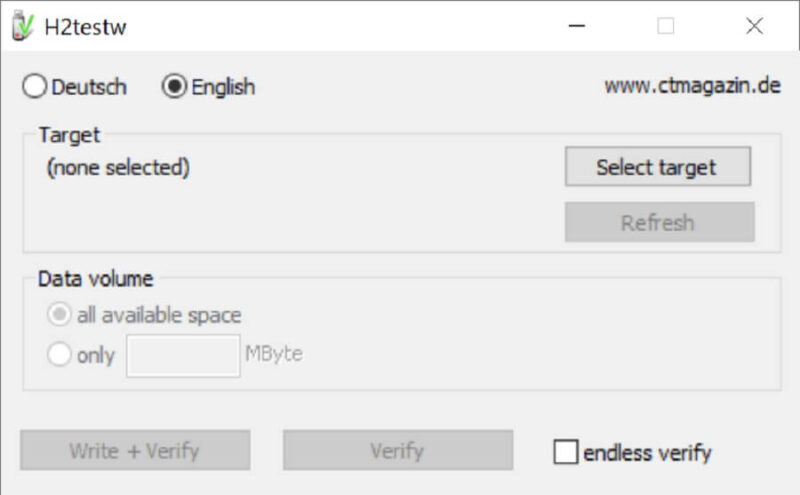
Task: Maximize the H2testw window
Action: 665,26
